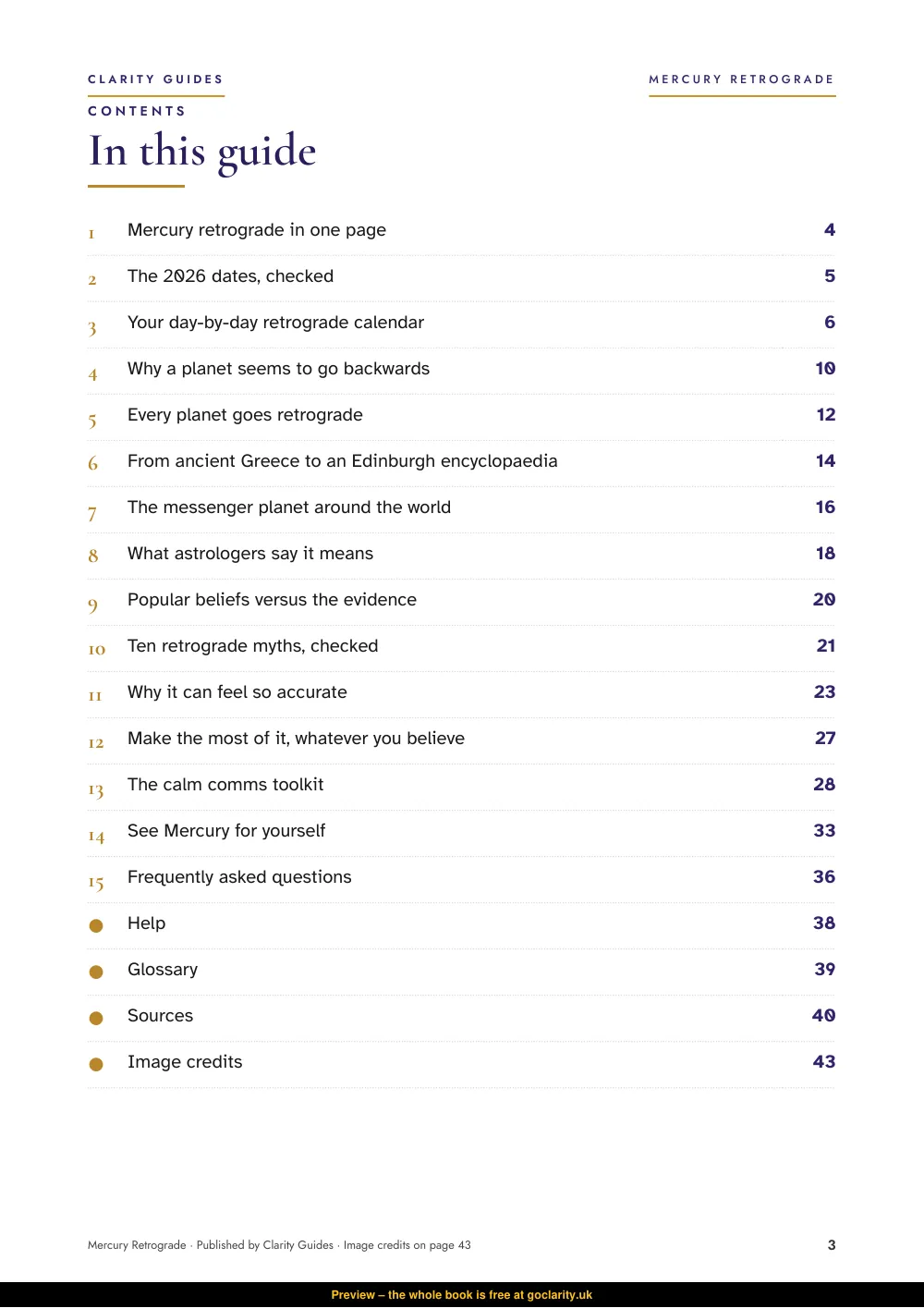Click the preview banner goclarity.uk link
This screenshot has width=924, height=1308.
coord(560,1295)
